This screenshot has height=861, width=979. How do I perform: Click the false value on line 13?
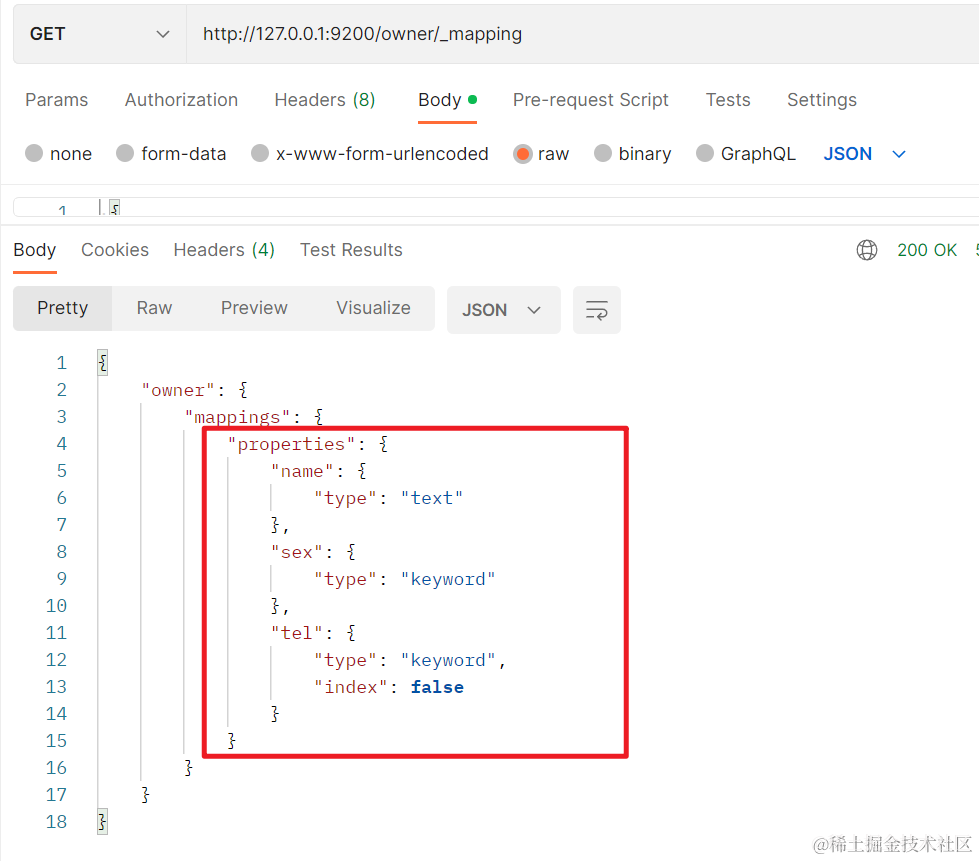[437, 687]
